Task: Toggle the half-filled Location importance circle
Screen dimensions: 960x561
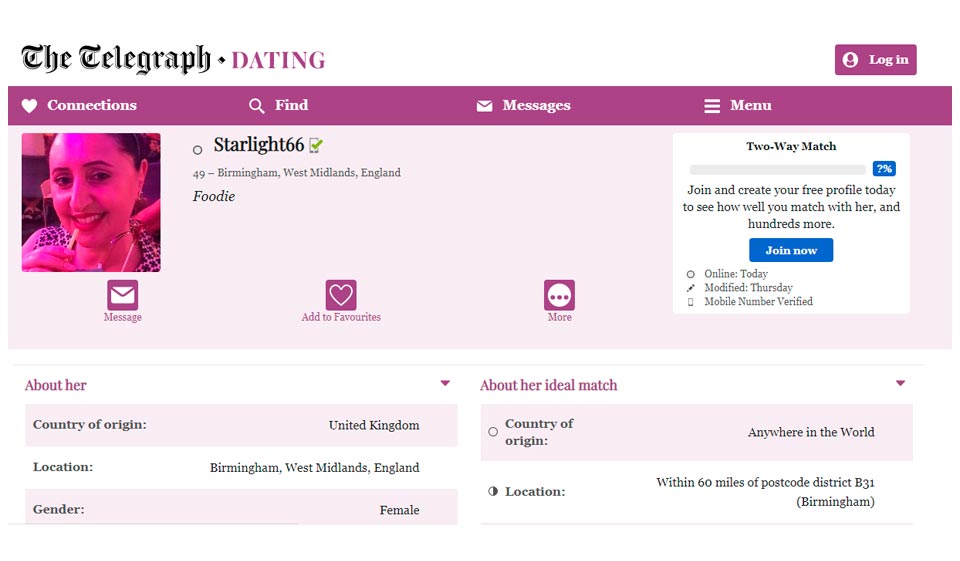Action: (493, 492)
